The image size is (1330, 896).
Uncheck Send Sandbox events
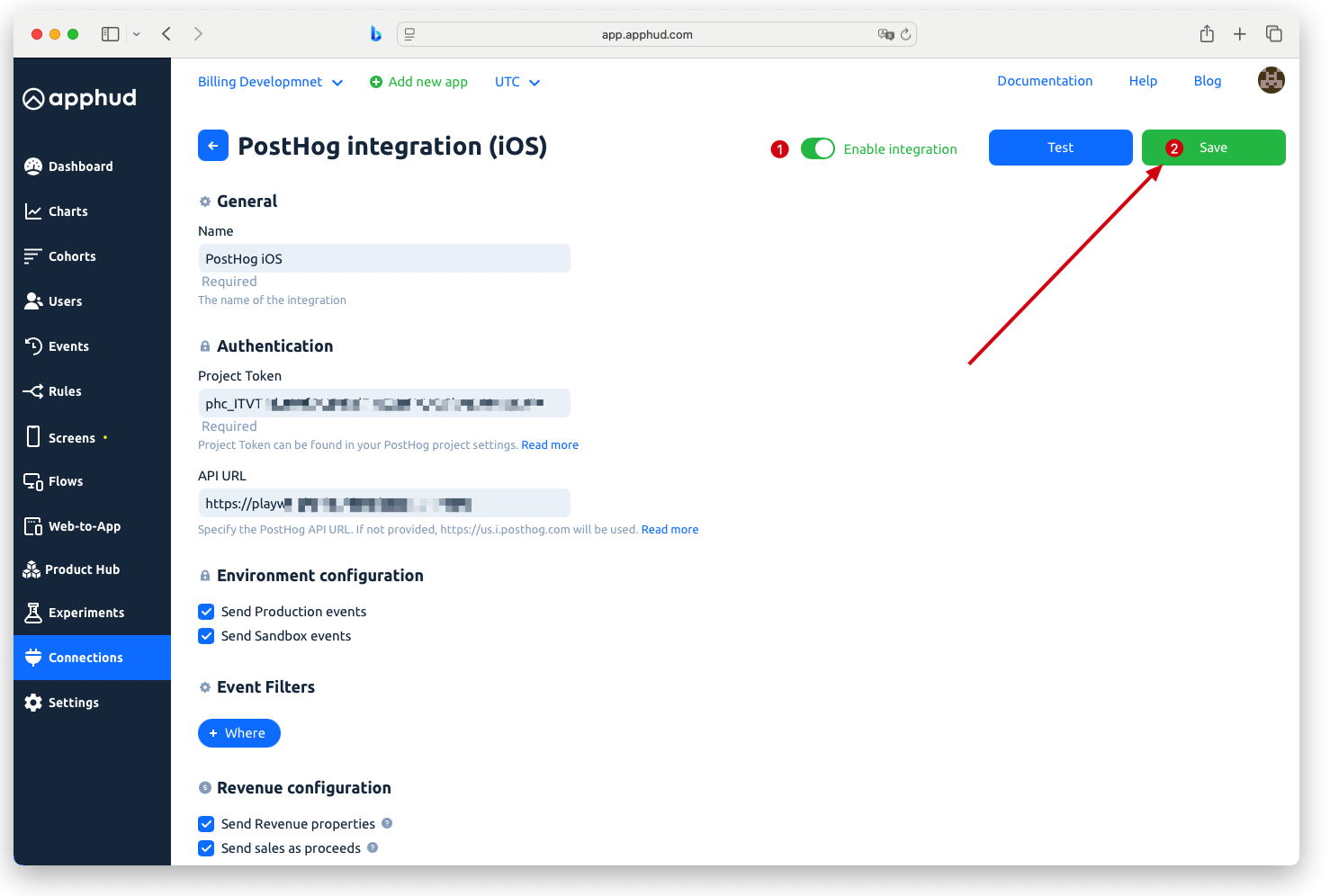coord(206,636)
